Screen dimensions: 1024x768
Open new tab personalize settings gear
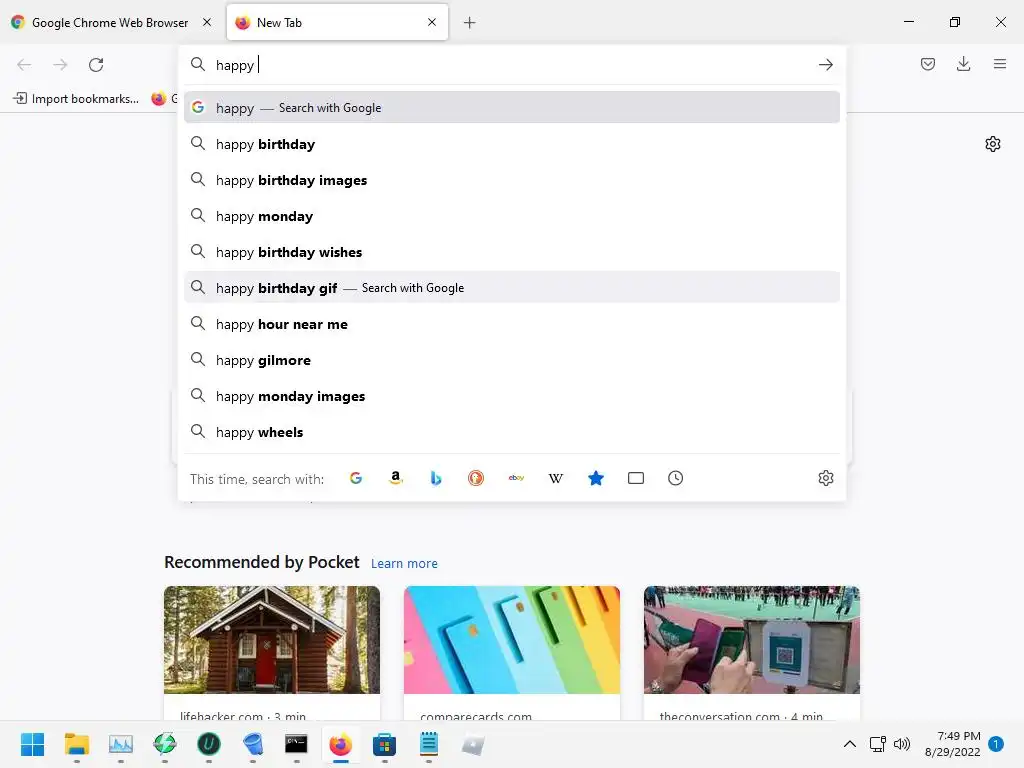(x=993, y=144)
